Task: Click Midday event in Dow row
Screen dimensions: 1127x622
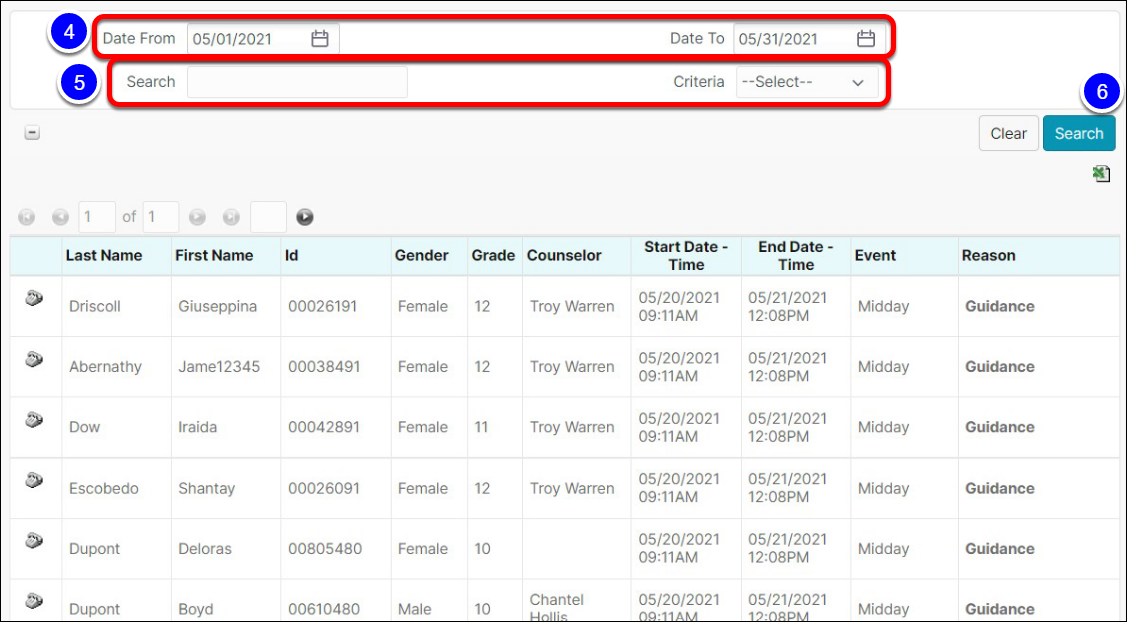Action: click(x=883, y=427)
